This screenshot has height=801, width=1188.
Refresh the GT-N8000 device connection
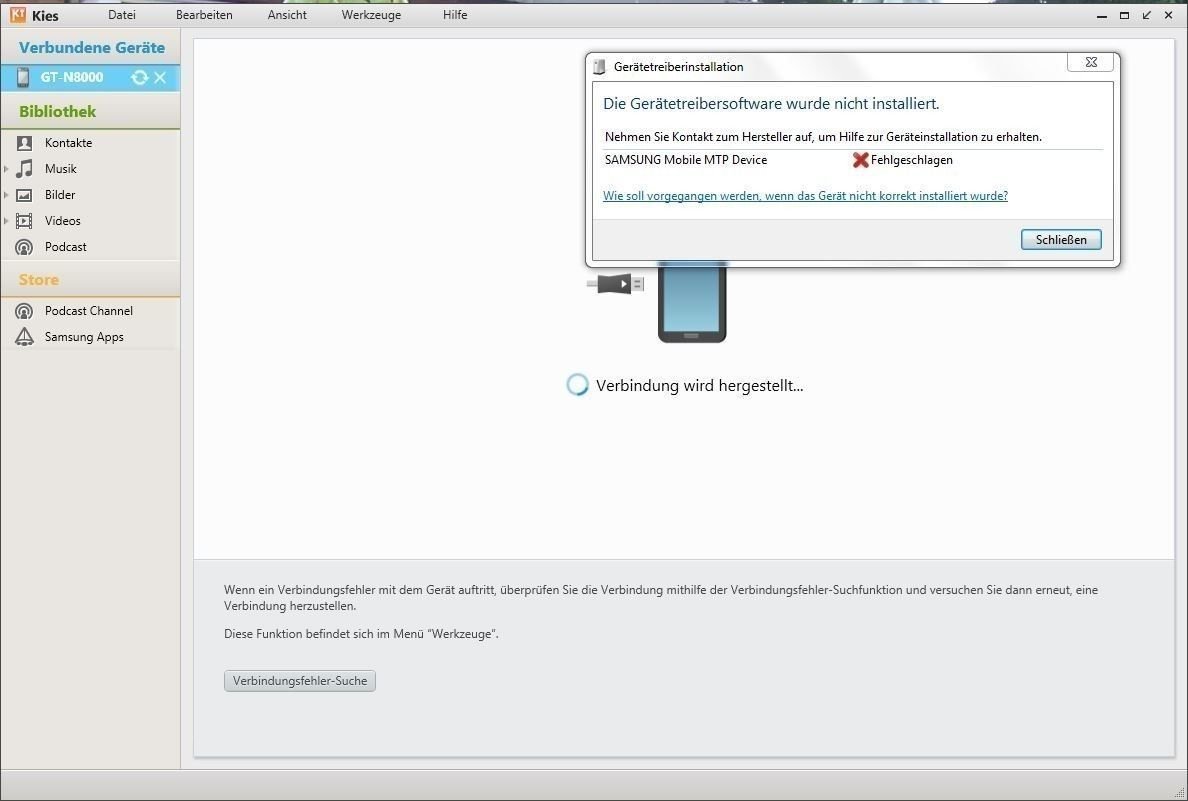click(139, 77)
